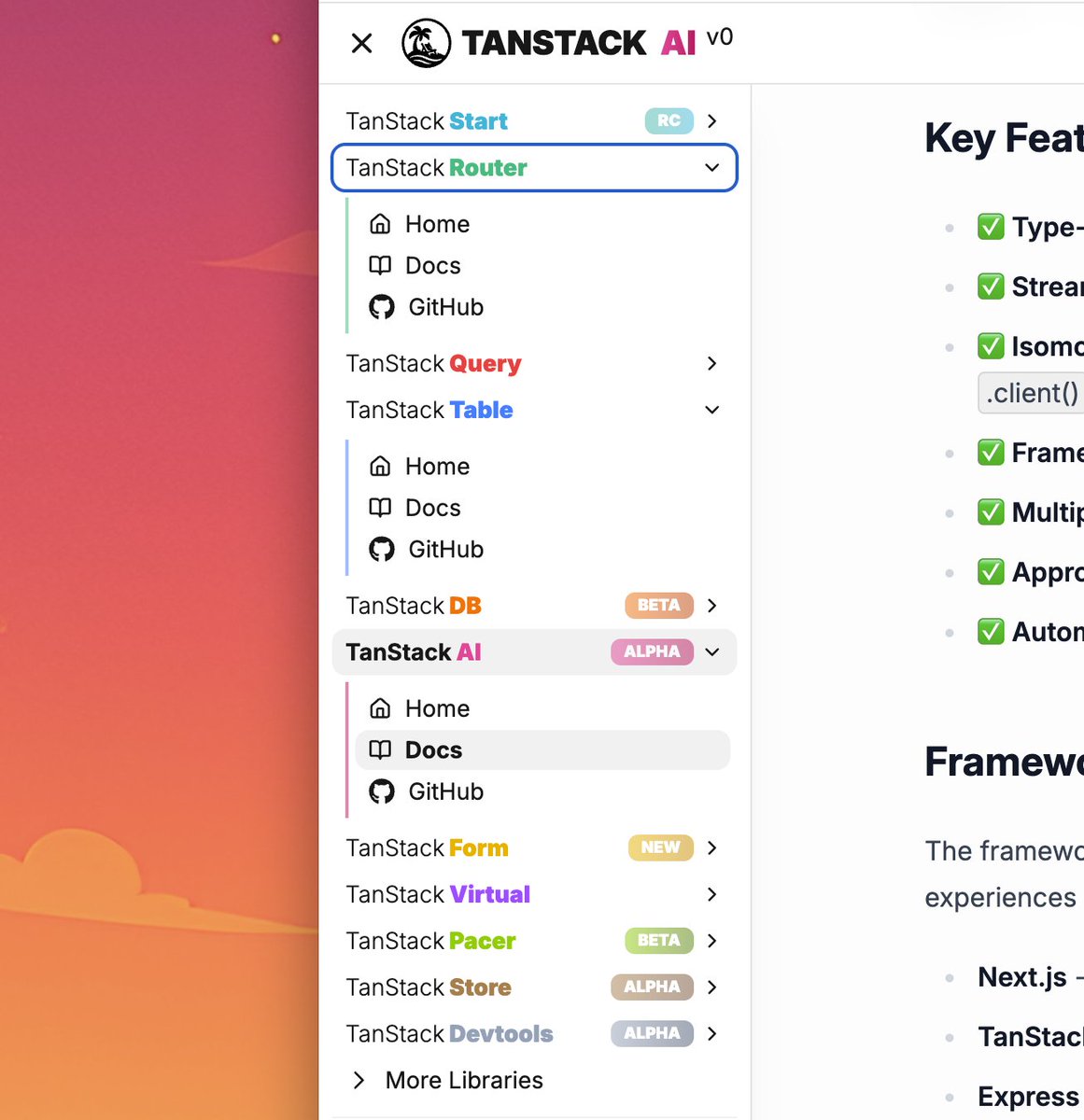Click the v0 version label
Viewport: 1084px width, 1120px height.
[720, 38]
